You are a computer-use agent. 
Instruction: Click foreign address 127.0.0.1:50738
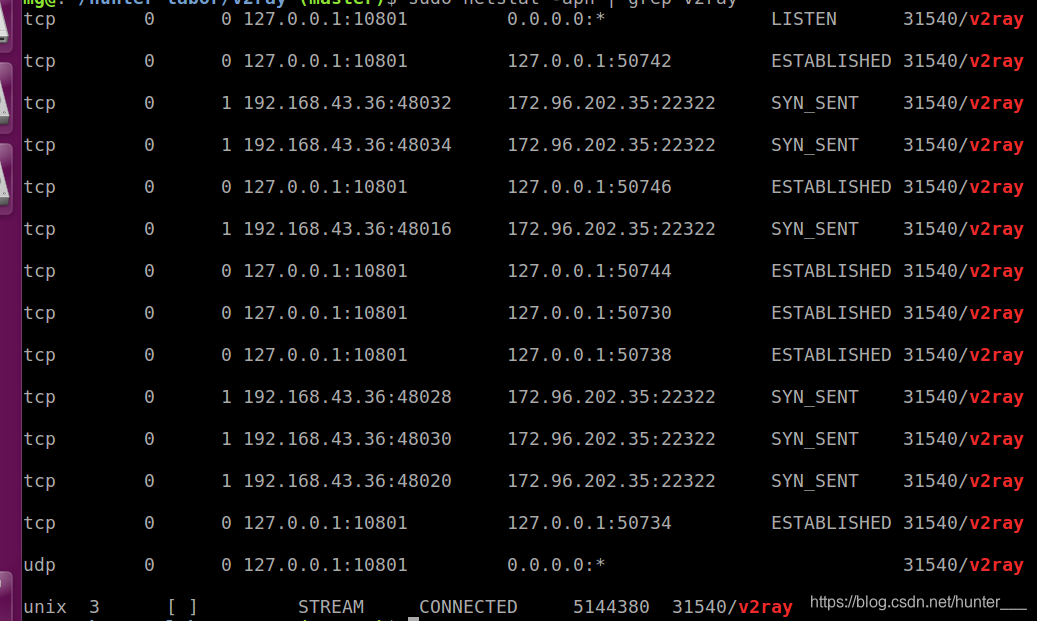click(x=589, y=355)
